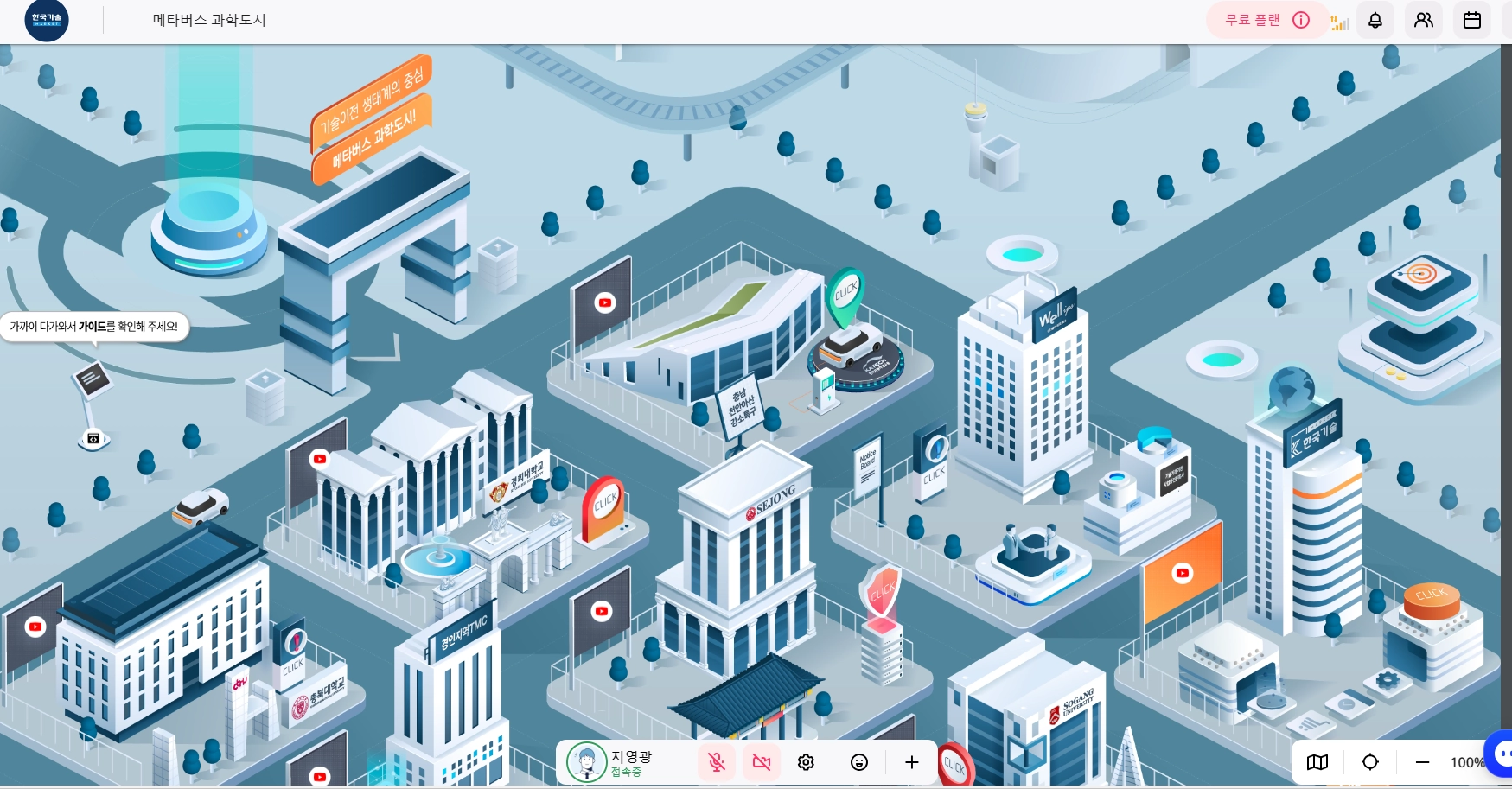Play the YouTube billboard left of the SEJONG building
Image resolution: width=1512 pixels, height=789 pixels.
[x=602, y=612]
